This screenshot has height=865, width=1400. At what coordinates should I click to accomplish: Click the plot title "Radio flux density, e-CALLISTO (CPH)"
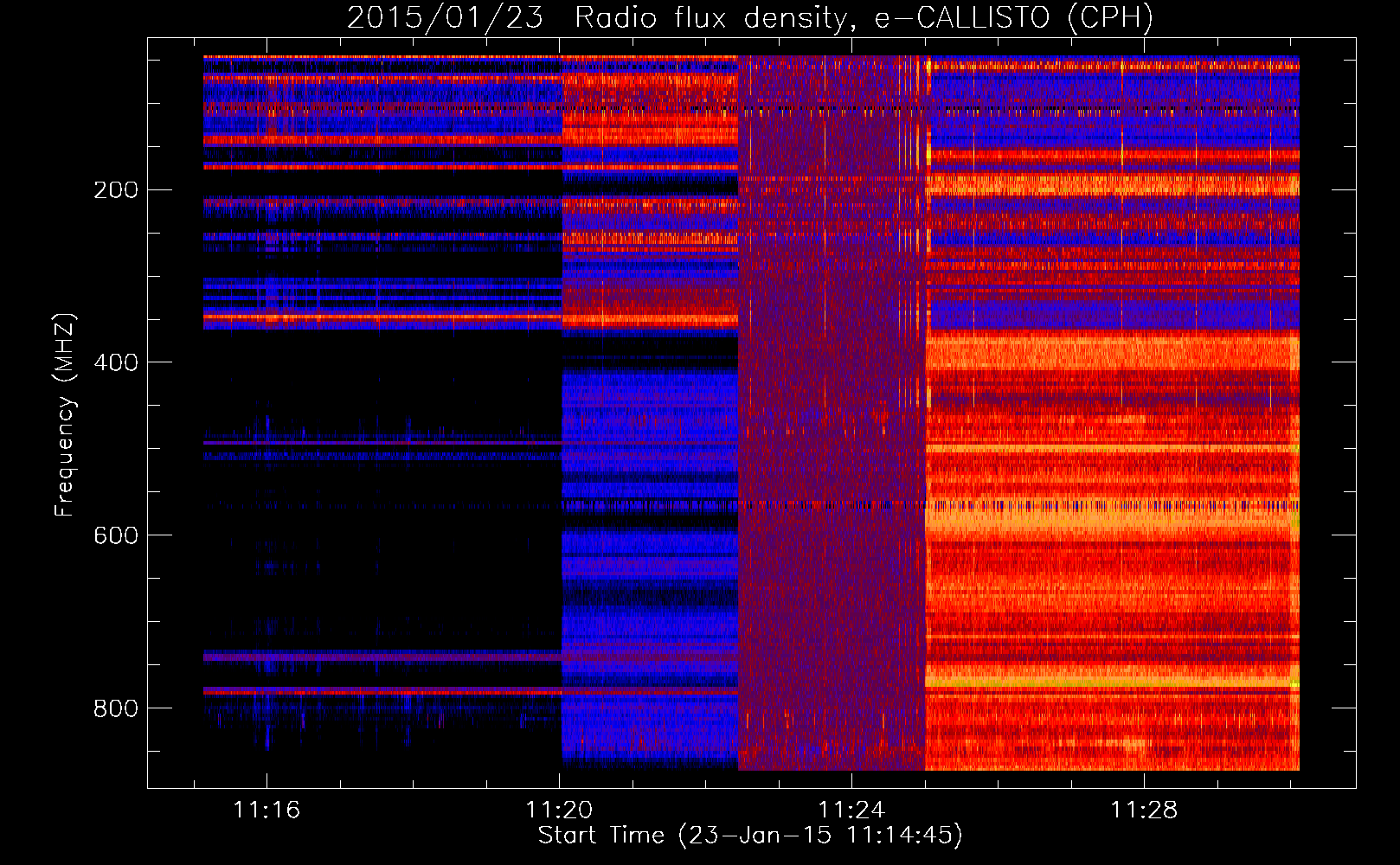pyautogui.click(x=864, y=17)
